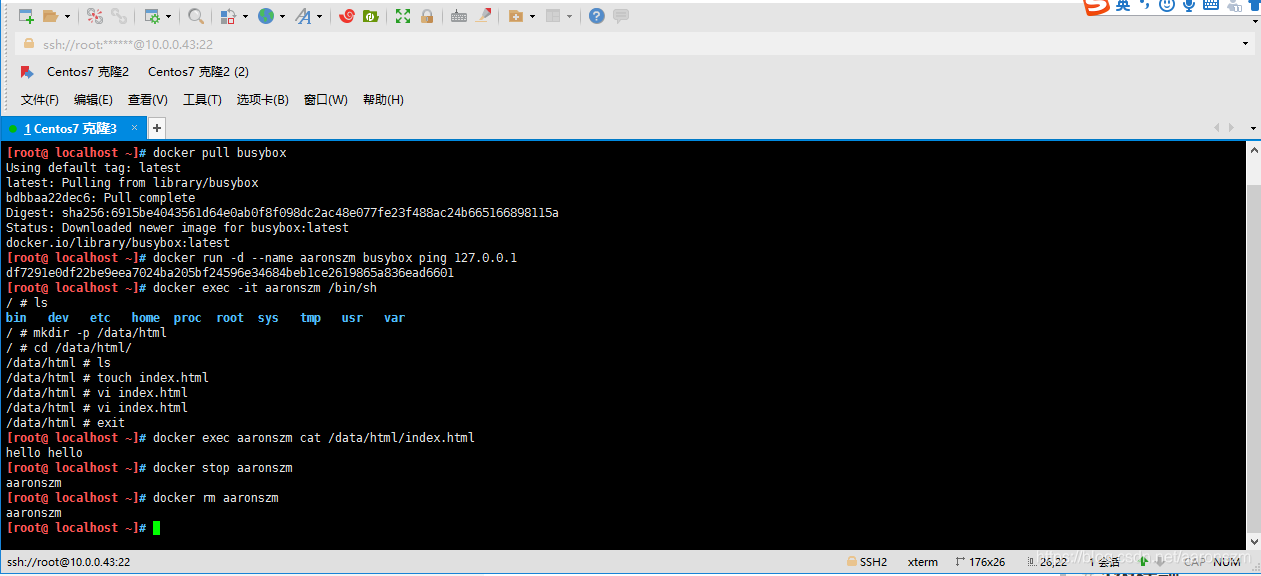
Task: Expand the layout dropdown arrow
Action: (570, 16)
